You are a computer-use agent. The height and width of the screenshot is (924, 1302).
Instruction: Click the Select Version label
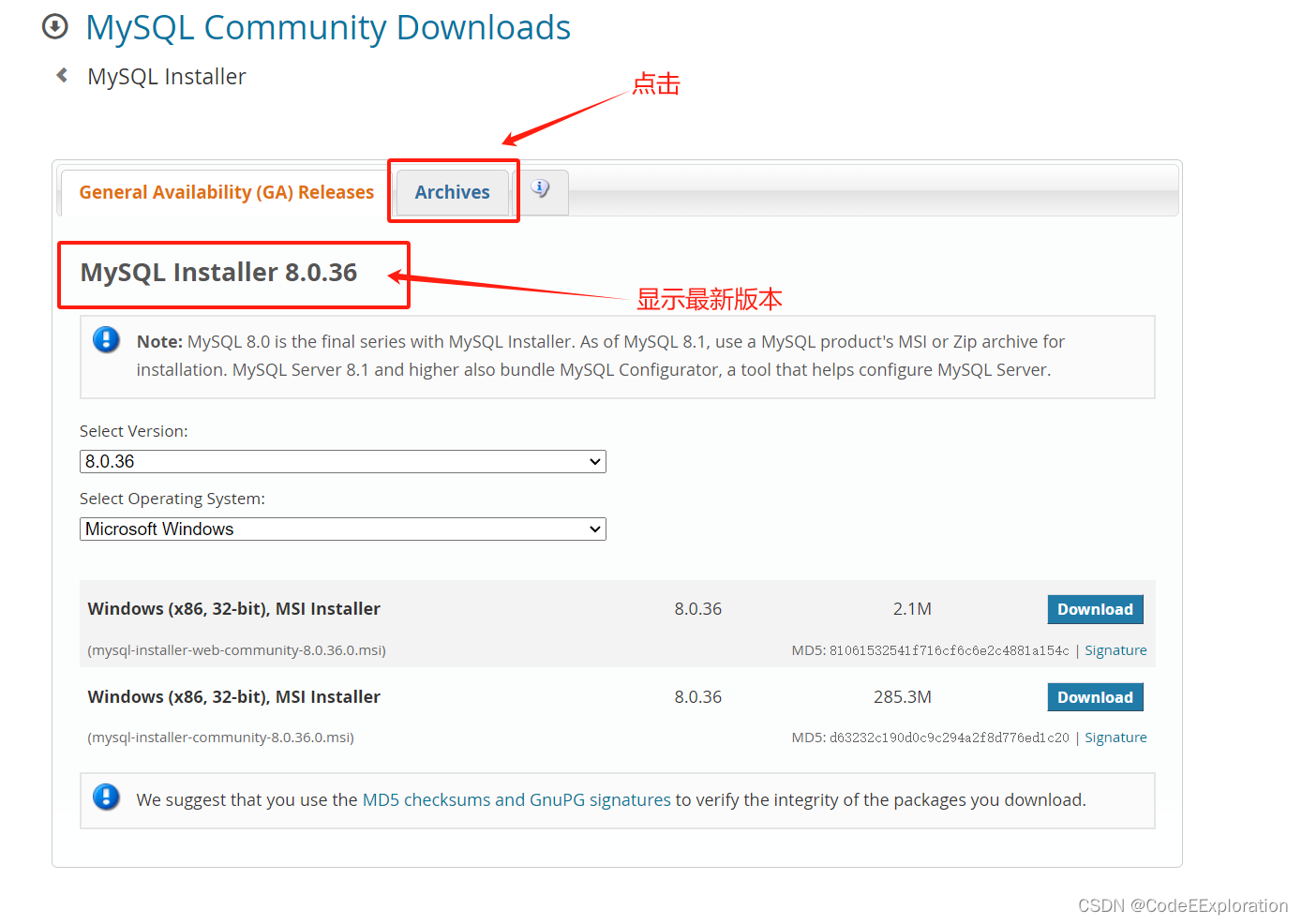point(134,431)
